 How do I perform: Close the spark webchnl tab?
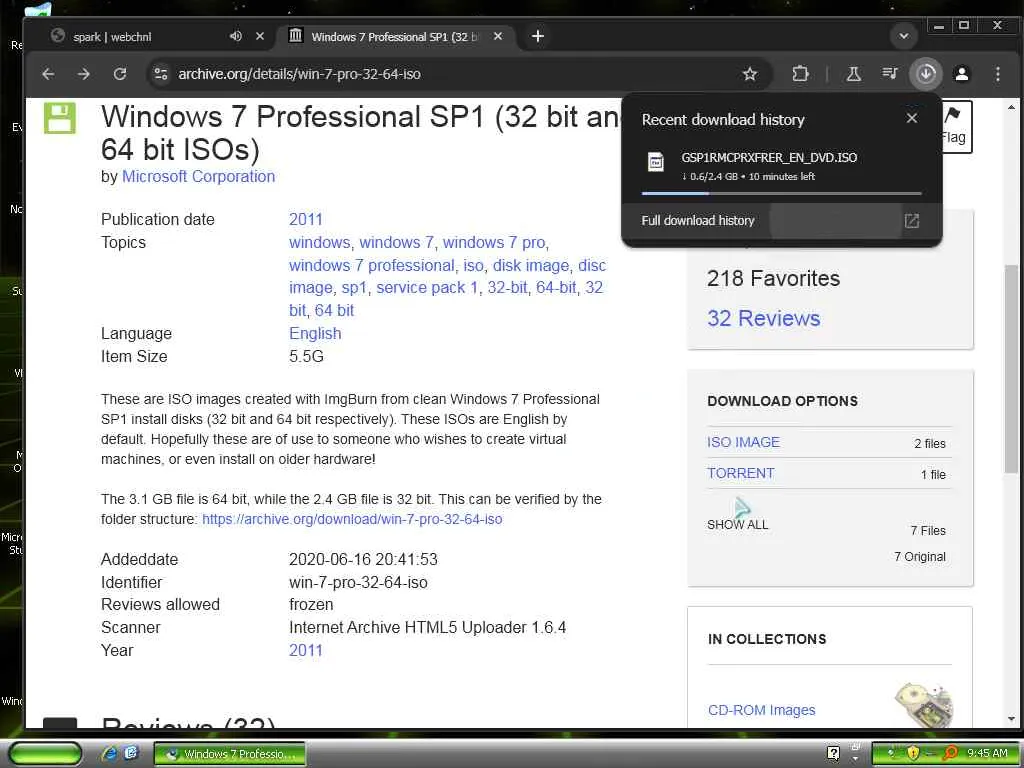pyautogui.click(x=260, y=36)
